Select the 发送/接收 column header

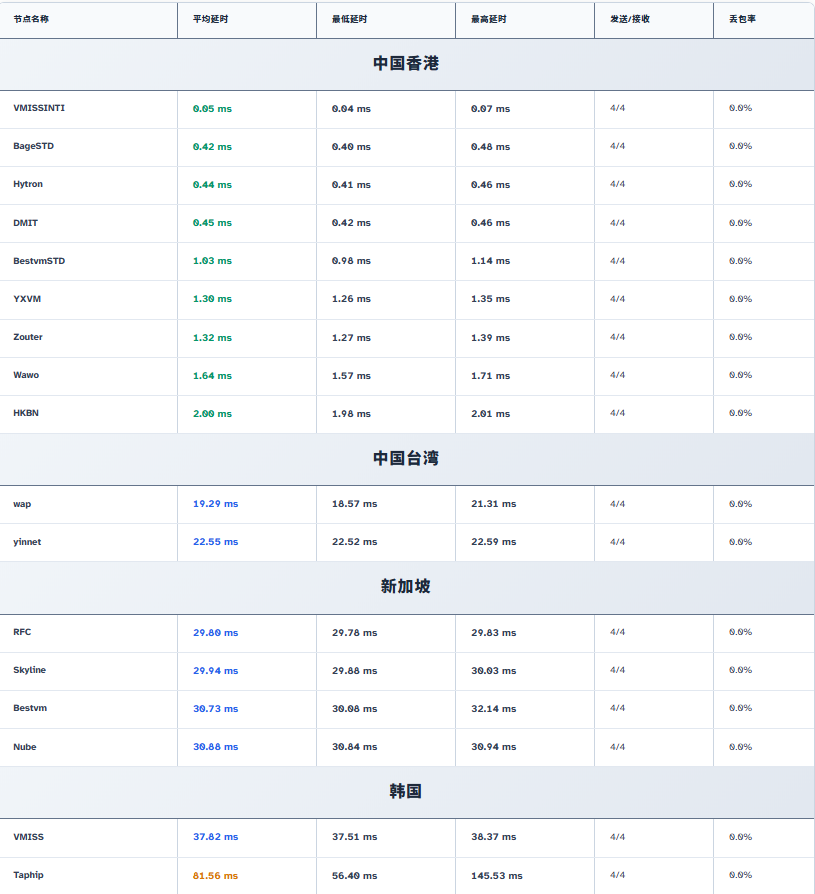(x=629, y=19)
